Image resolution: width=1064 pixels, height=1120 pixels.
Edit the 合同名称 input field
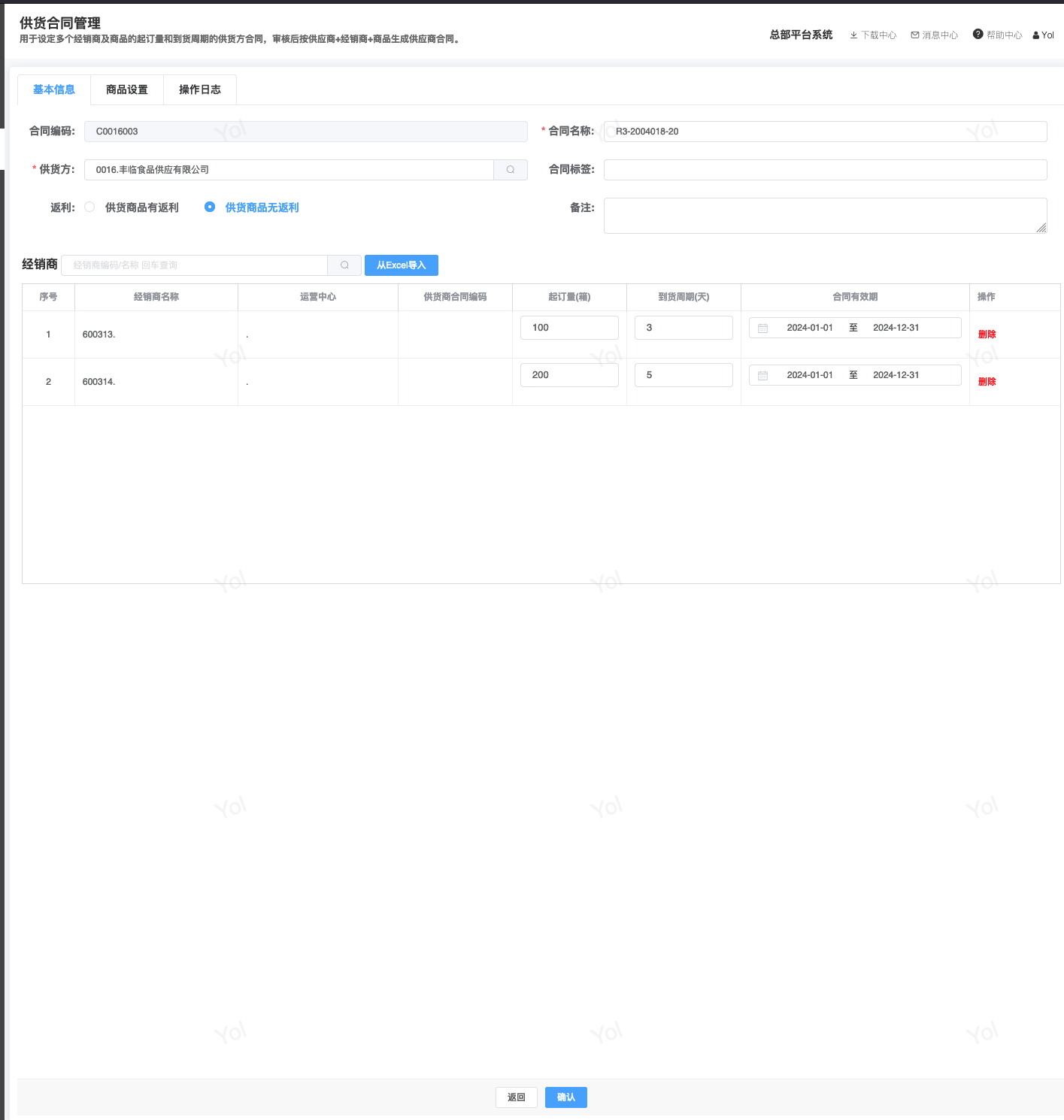coord(826,132)
